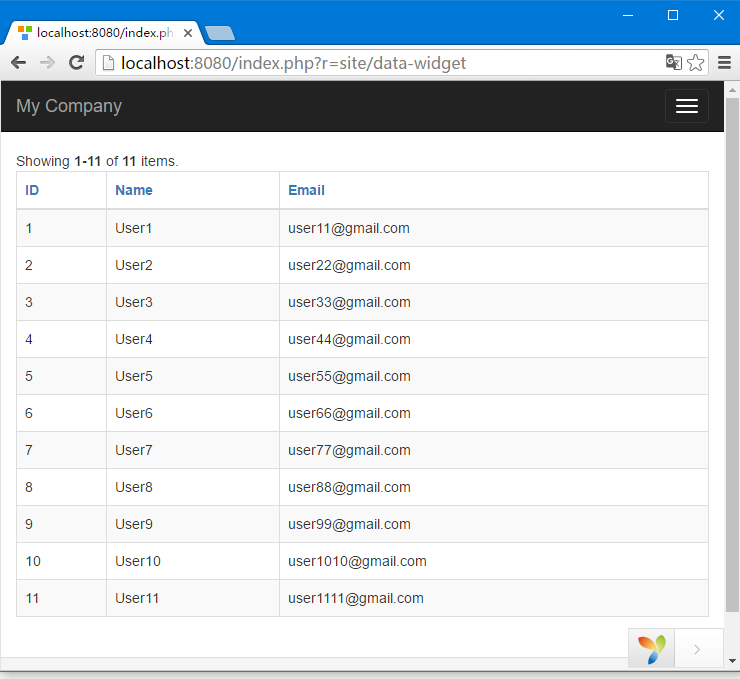Open the My Company brand link

click(x=69, y=106)
